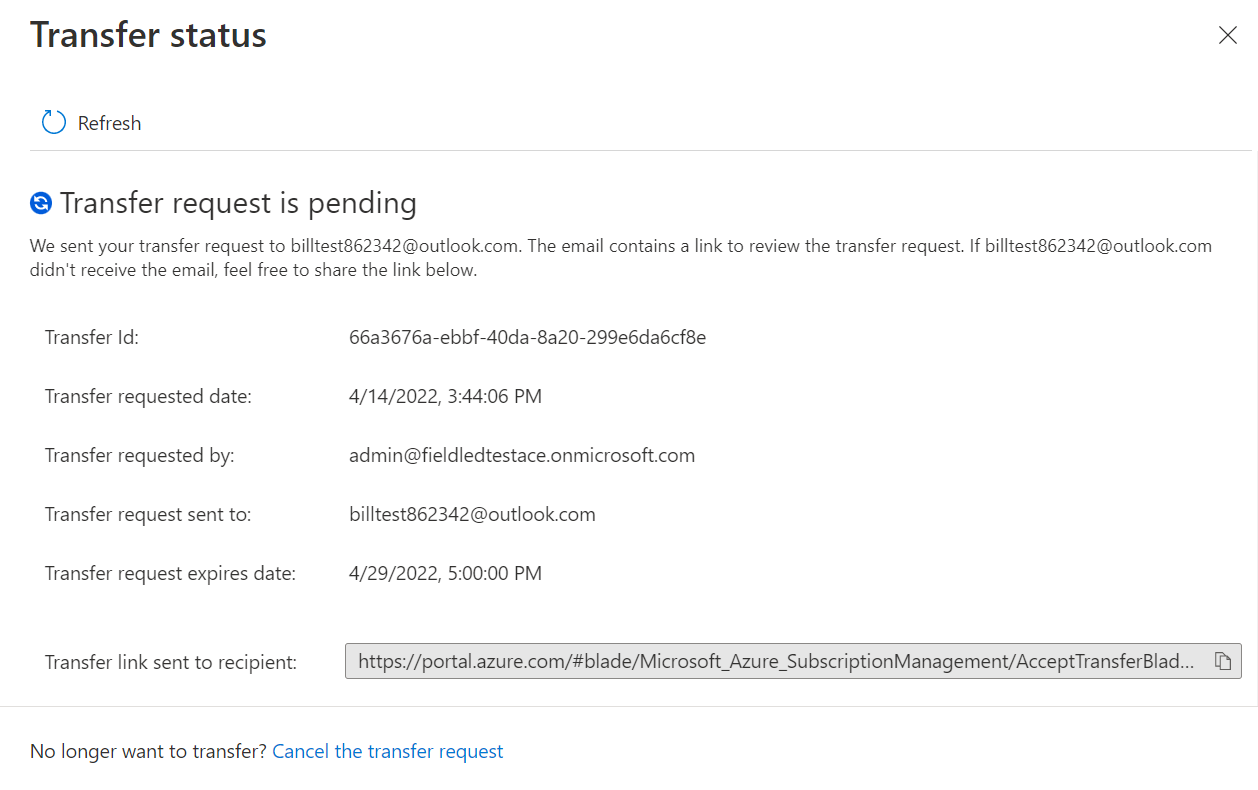
Task: Click the Transfer Id: field label
Action: tap(92, 337)
